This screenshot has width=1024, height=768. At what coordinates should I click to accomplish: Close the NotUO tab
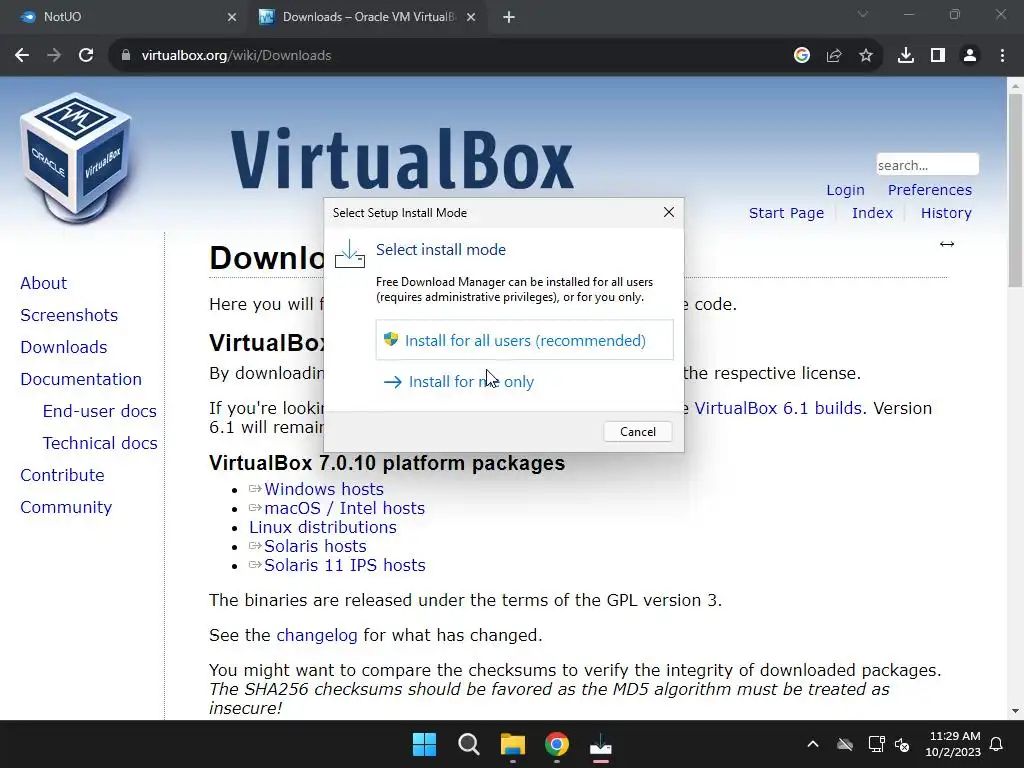point(232,17)
